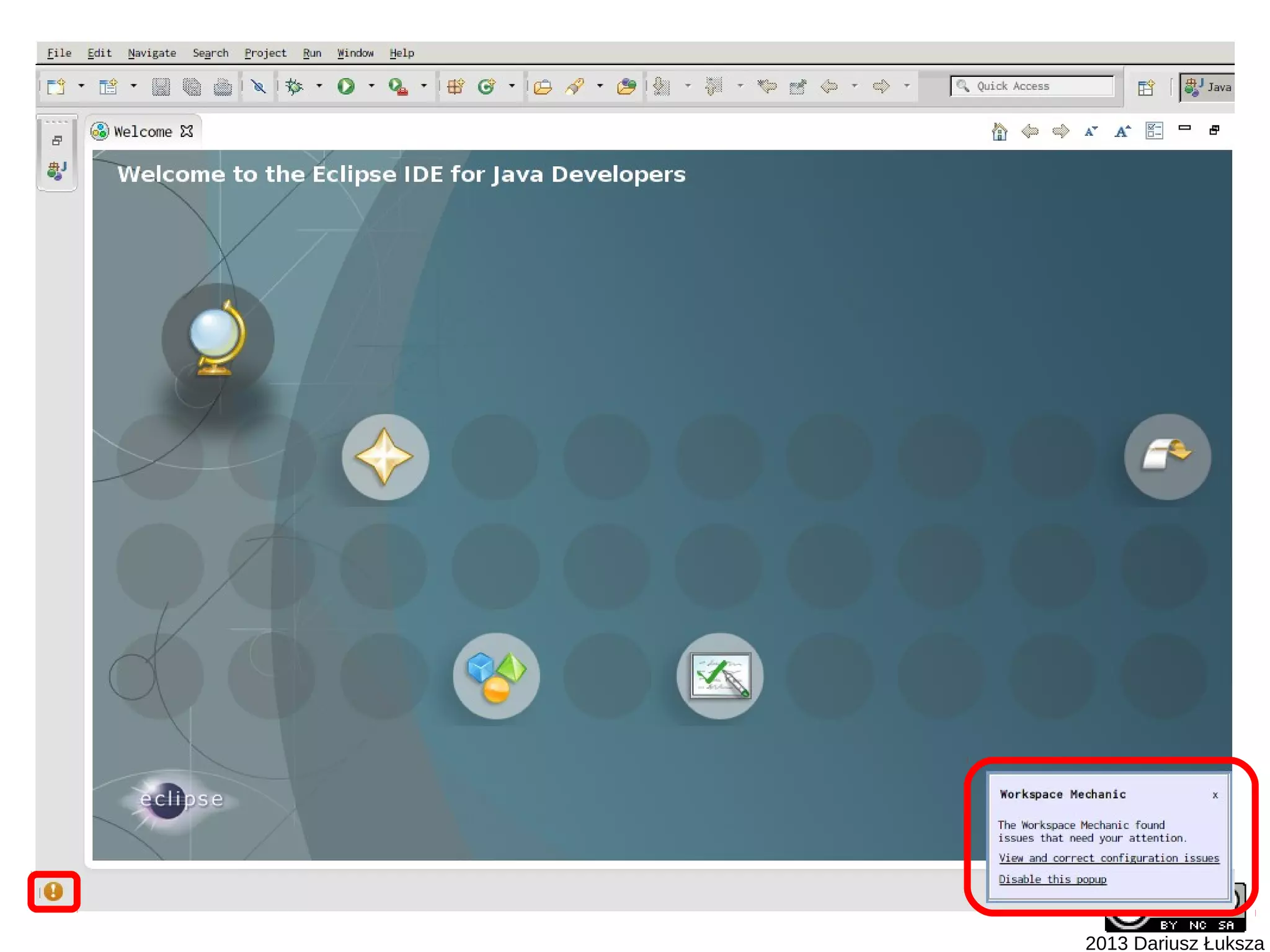
Task: Go to Workbench via curved arrow icon
Action: (1166, 457)
